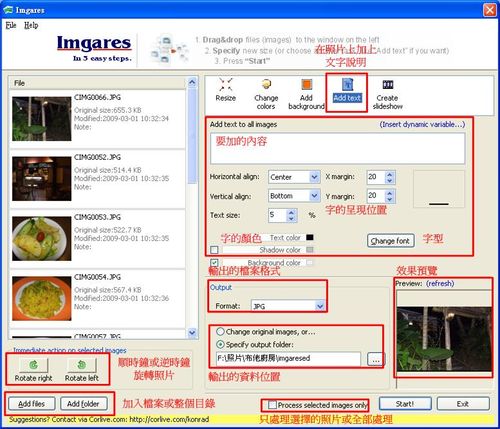Click text 'Original size:514.4 KB'

108,170
